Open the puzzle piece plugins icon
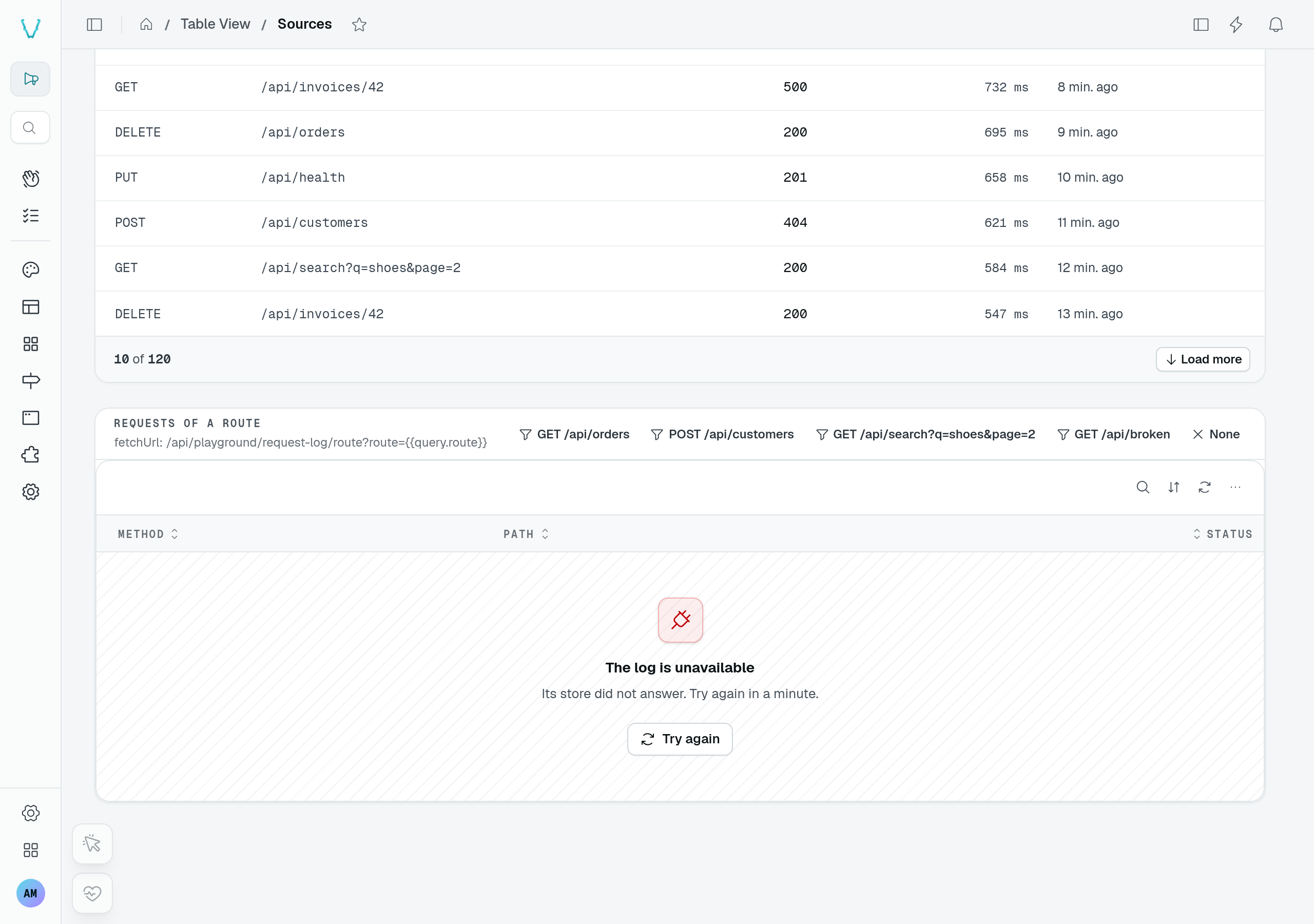Image resolution: width=1314 pixels, height=924 pixels. 30,455
